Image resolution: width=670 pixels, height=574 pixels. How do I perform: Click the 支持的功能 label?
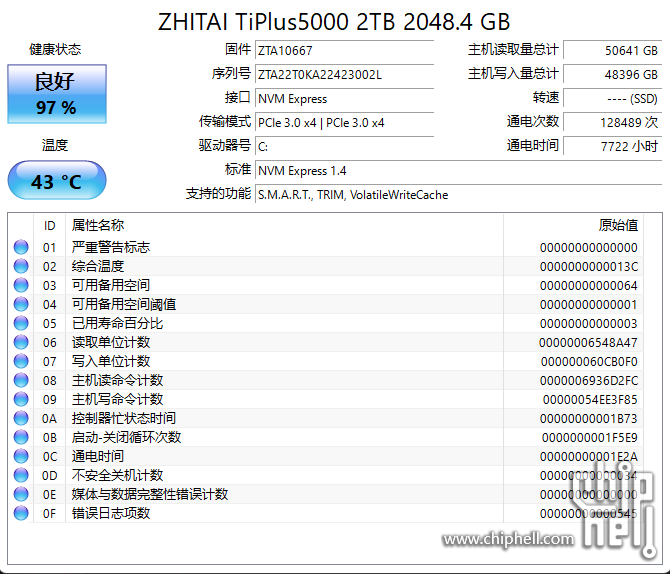point(218,193)
